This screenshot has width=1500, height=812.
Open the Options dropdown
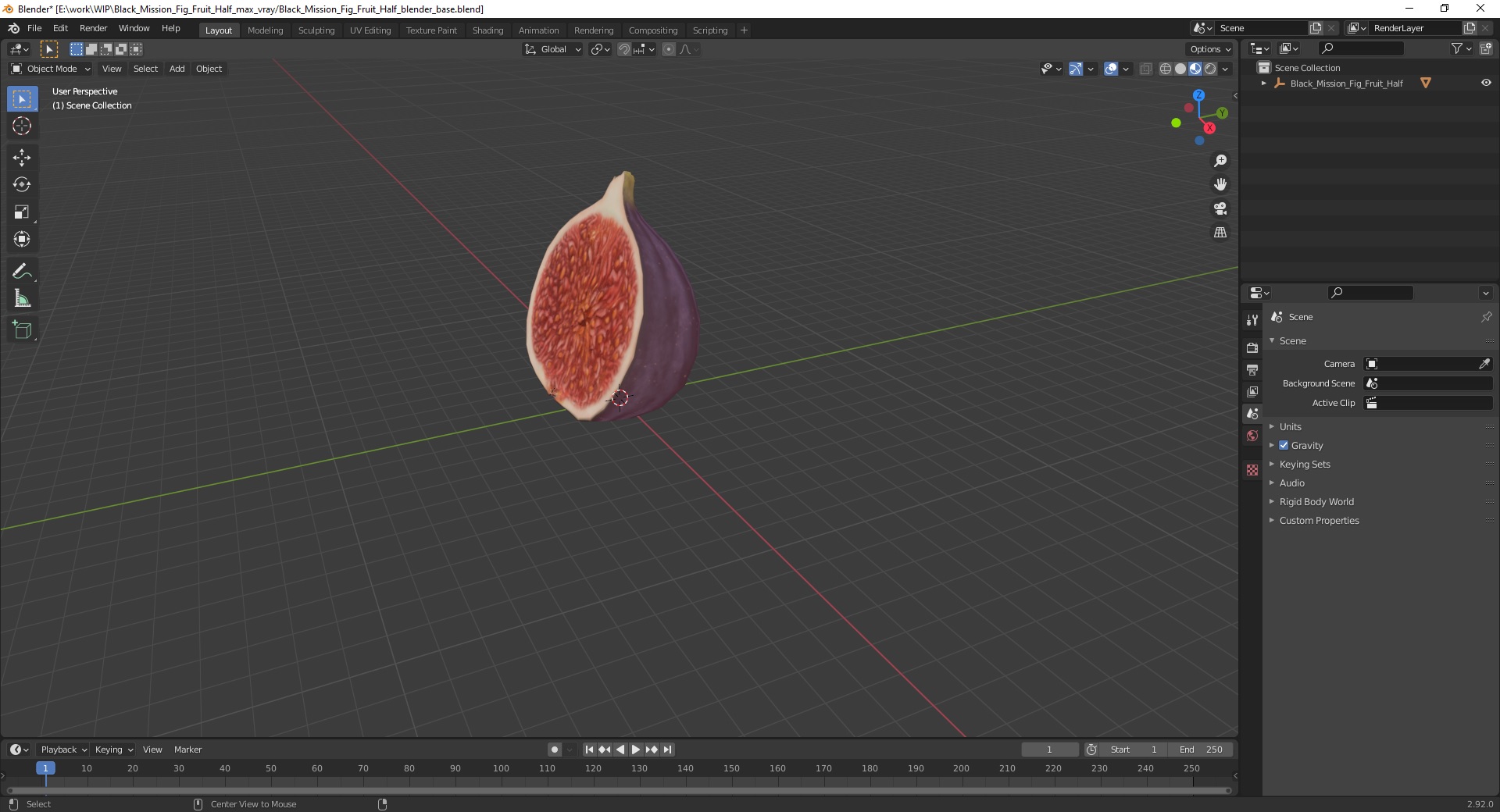[x=1210, y=49]
